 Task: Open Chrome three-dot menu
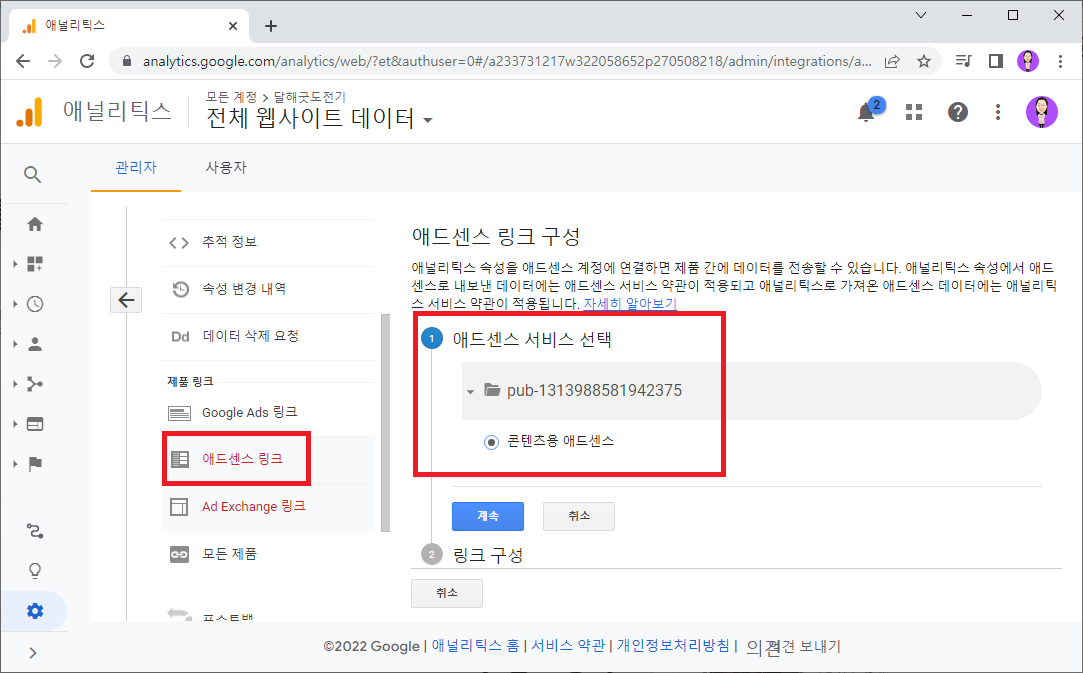click(x=1060, y=61)
